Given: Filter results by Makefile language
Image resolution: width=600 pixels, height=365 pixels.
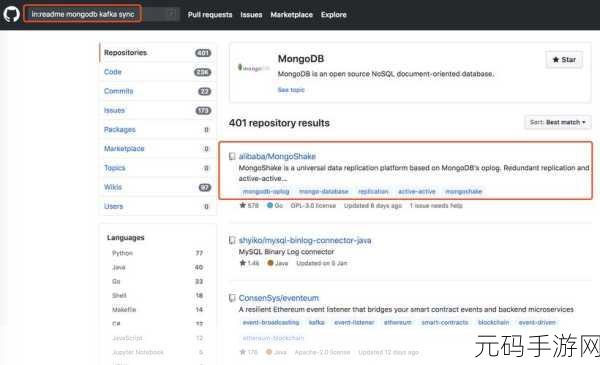Looking at the screenshot, I should 158,310.
